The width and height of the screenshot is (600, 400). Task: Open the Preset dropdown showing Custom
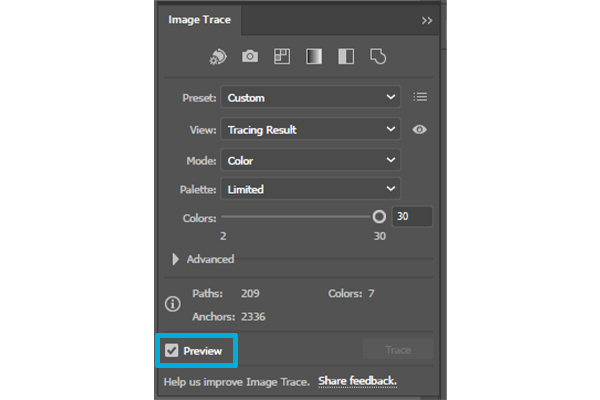[310, 97]
